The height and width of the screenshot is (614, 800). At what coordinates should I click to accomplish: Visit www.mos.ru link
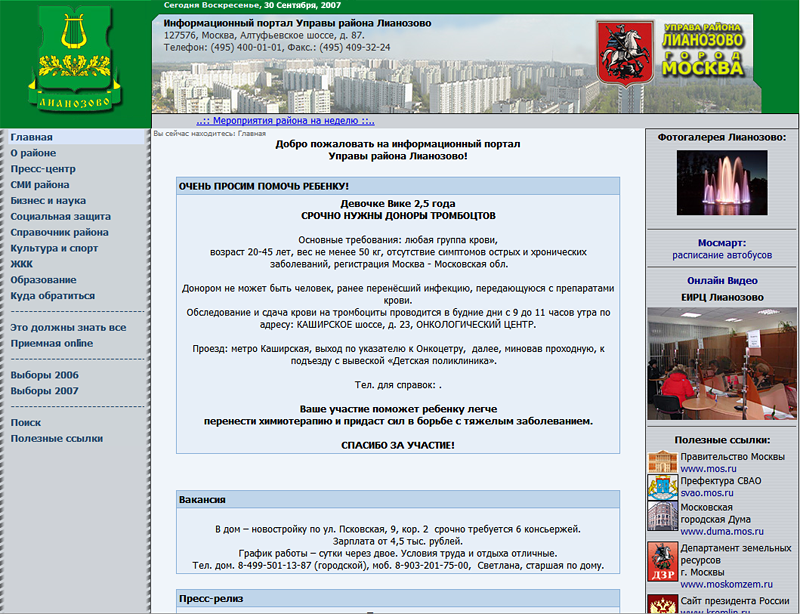708,469
